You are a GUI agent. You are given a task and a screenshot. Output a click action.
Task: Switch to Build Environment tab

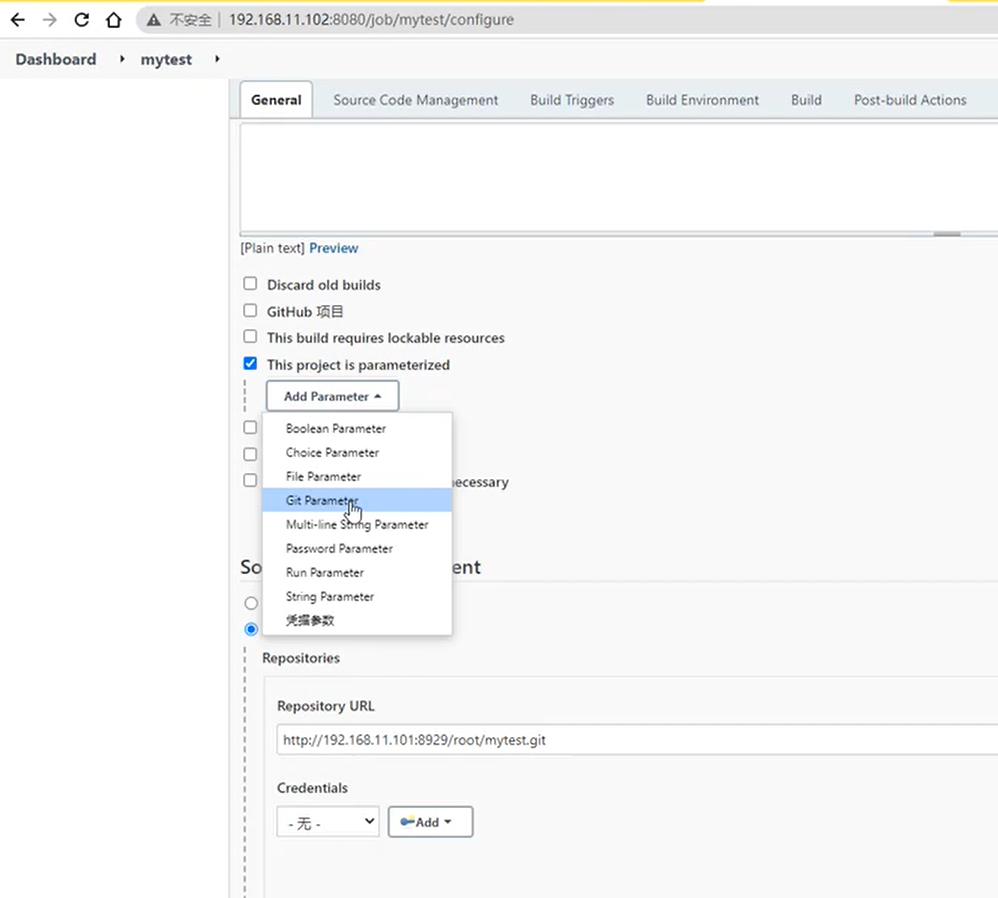coord(702,100)
